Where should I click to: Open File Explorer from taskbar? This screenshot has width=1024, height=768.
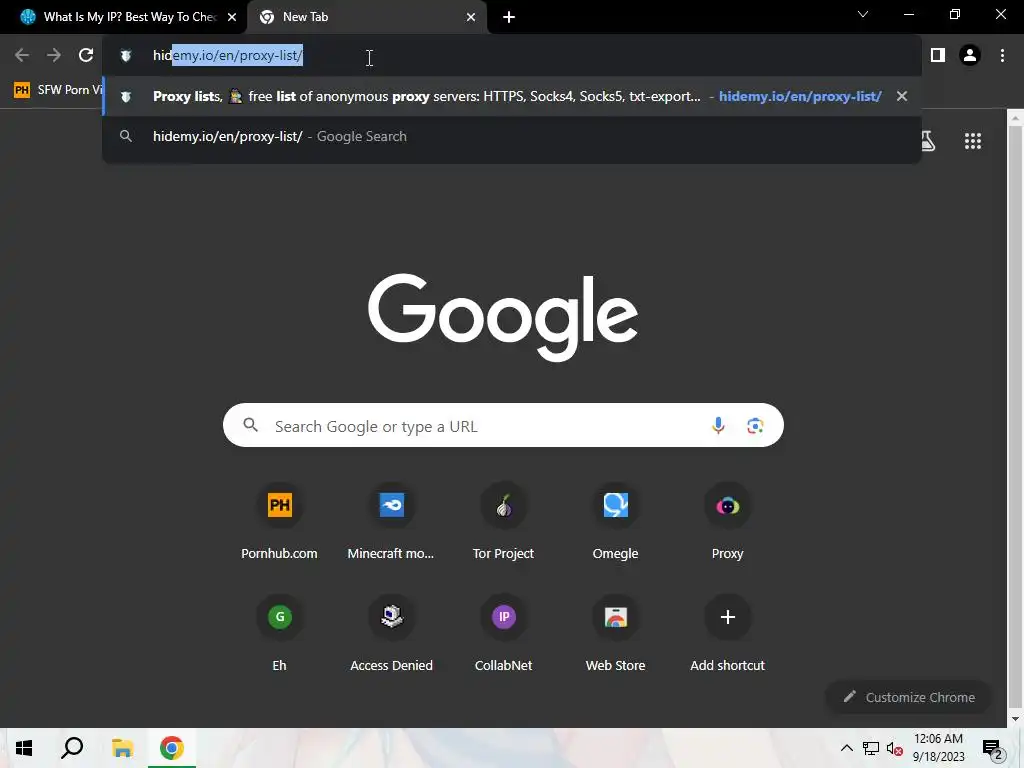(x=122, y=748)
